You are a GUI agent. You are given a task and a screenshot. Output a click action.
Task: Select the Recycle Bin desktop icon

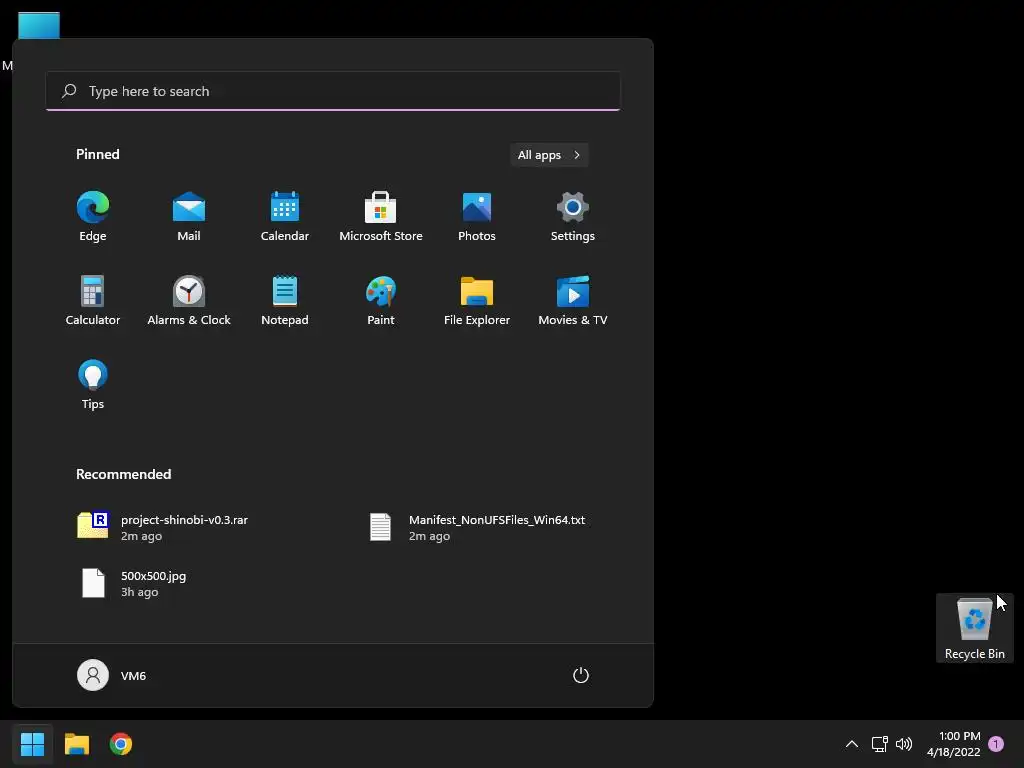pyautogui.click(x=974, y=628)
